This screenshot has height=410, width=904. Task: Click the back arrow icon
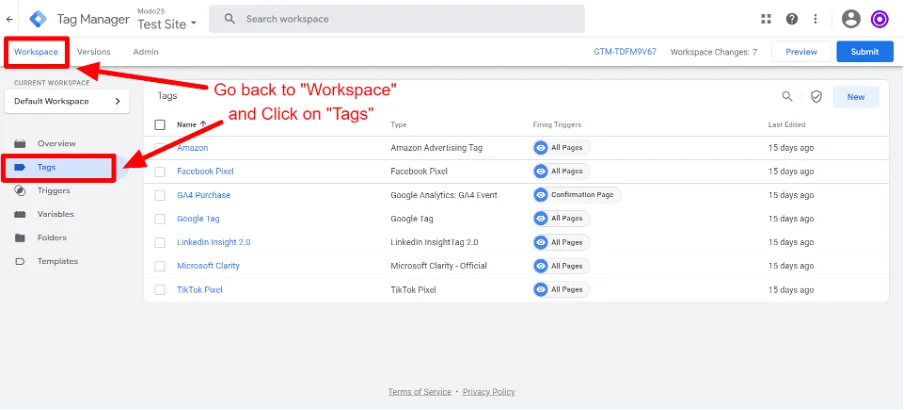9,19
